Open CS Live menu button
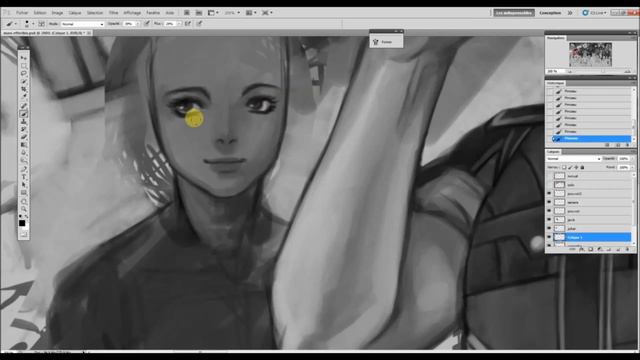Viewport: 640px width, 360px height. click(x=594, y=13)
